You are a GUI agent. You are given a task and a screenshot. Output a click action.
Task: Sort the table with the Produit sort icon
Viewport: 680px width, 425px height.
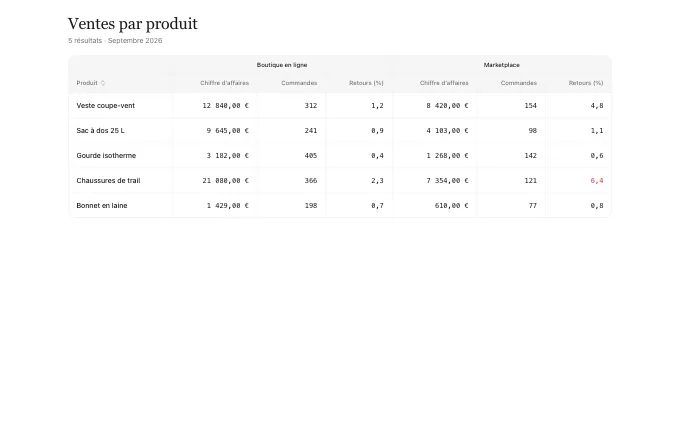103,83
